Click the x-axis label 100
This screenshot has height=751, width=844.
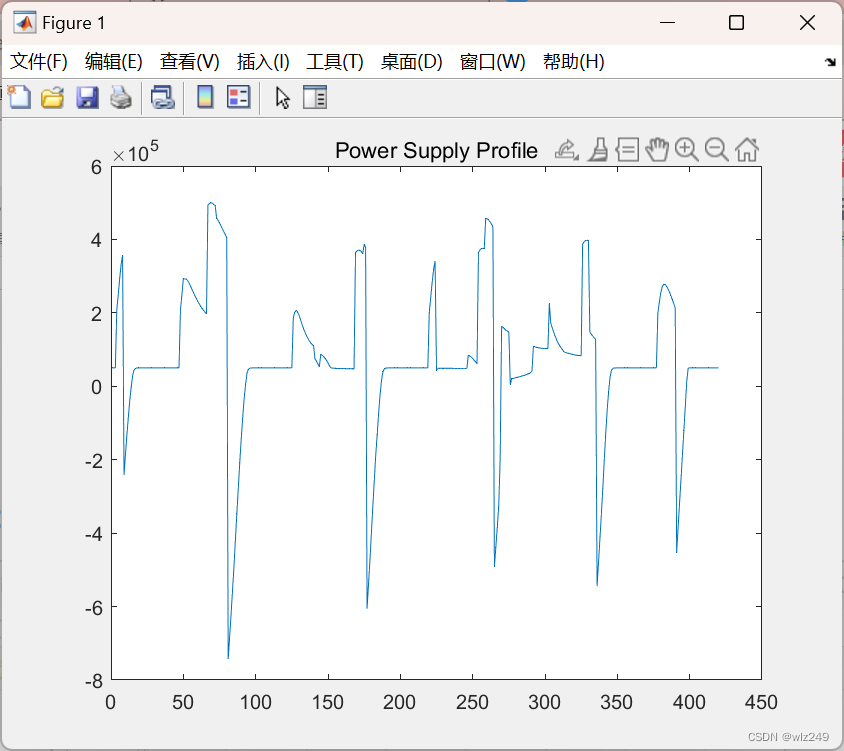pos(255,703)
